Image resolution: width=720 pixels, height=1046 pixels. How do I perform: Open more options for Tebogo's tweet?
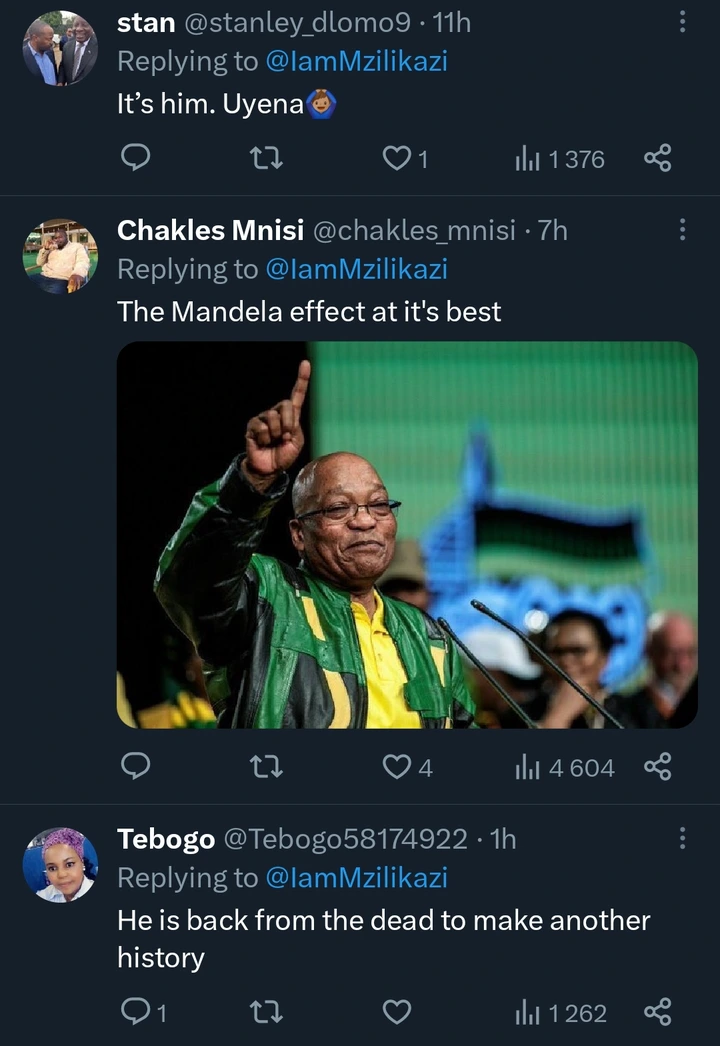click(x=683, y=838)
